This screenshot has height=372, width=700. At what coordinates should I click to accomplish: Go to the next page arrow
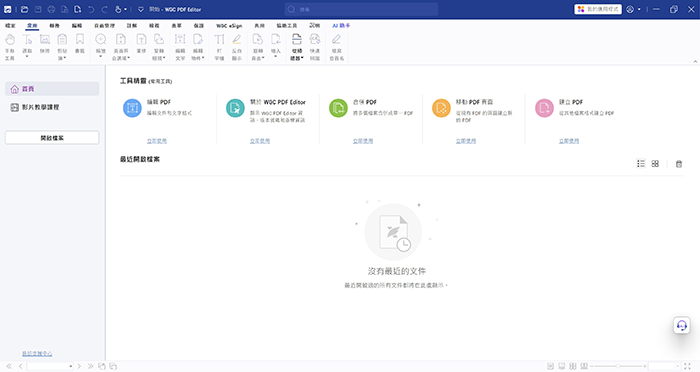[x=79, y=366]
